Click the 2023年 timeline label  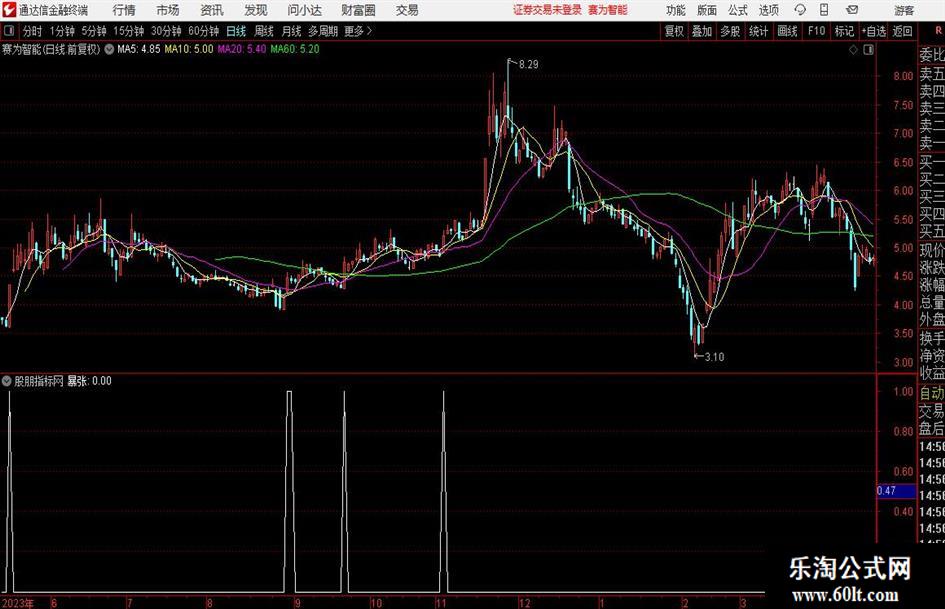[x=18, y=603]
